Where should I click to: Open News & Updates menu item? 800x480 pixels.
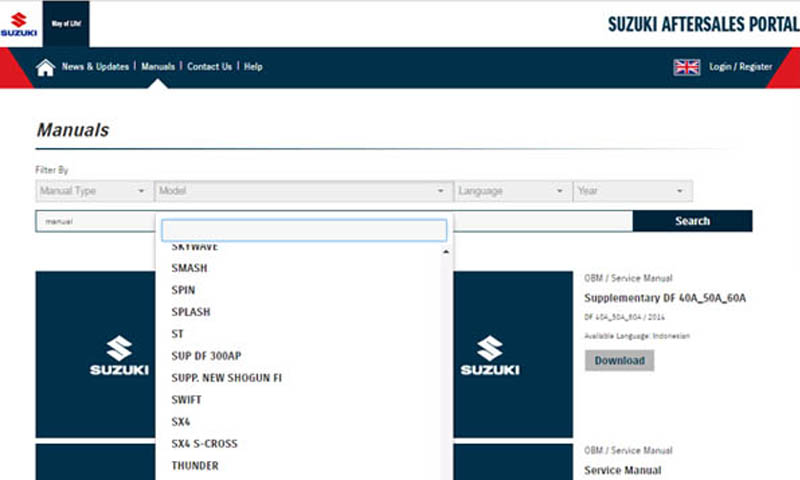coord(95,66)
